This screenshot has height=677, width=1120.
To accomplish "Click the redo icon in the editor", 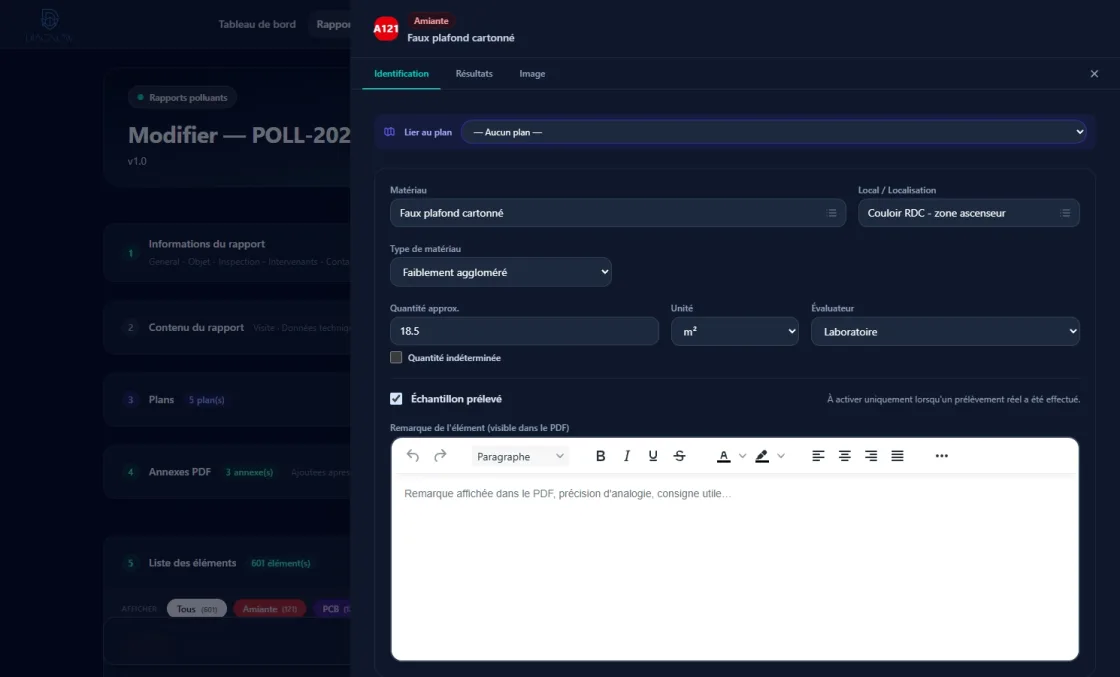I will [440, 456].
